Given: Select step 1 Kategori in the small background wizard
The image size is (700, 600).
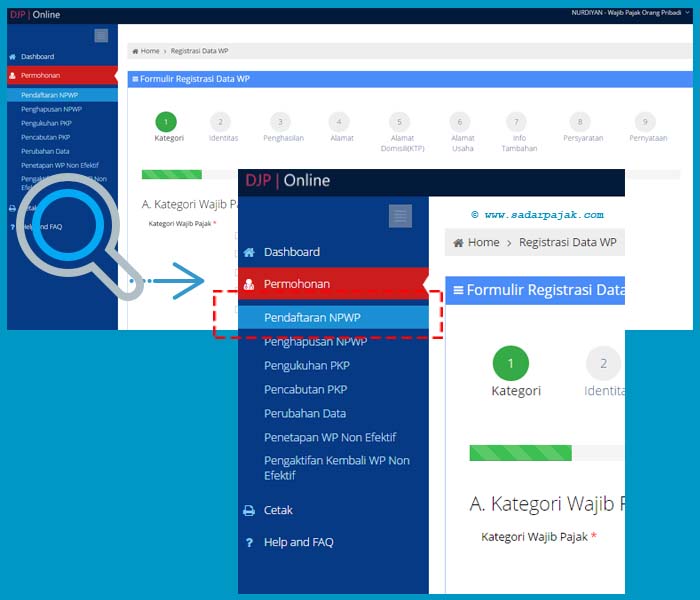Looking at the screenshot, I should click(166, 122).
